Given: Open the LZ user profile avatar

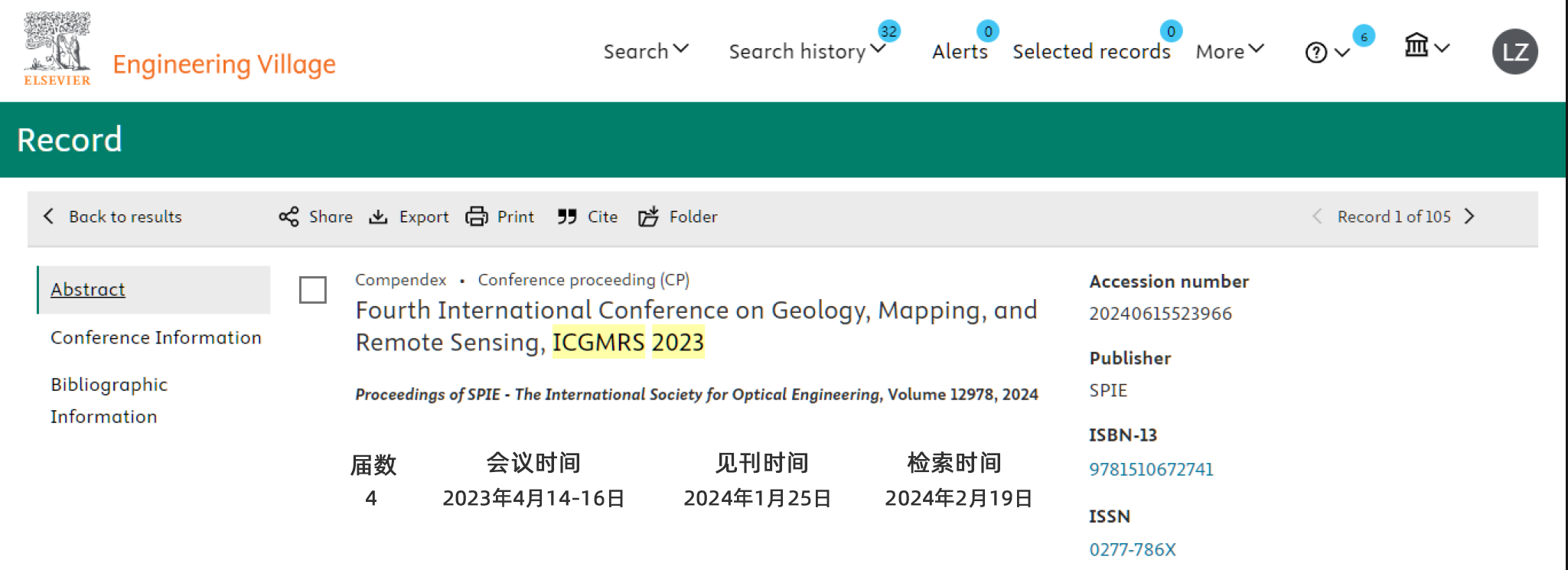Looking at the screenshot, I should click(1515, 51).
